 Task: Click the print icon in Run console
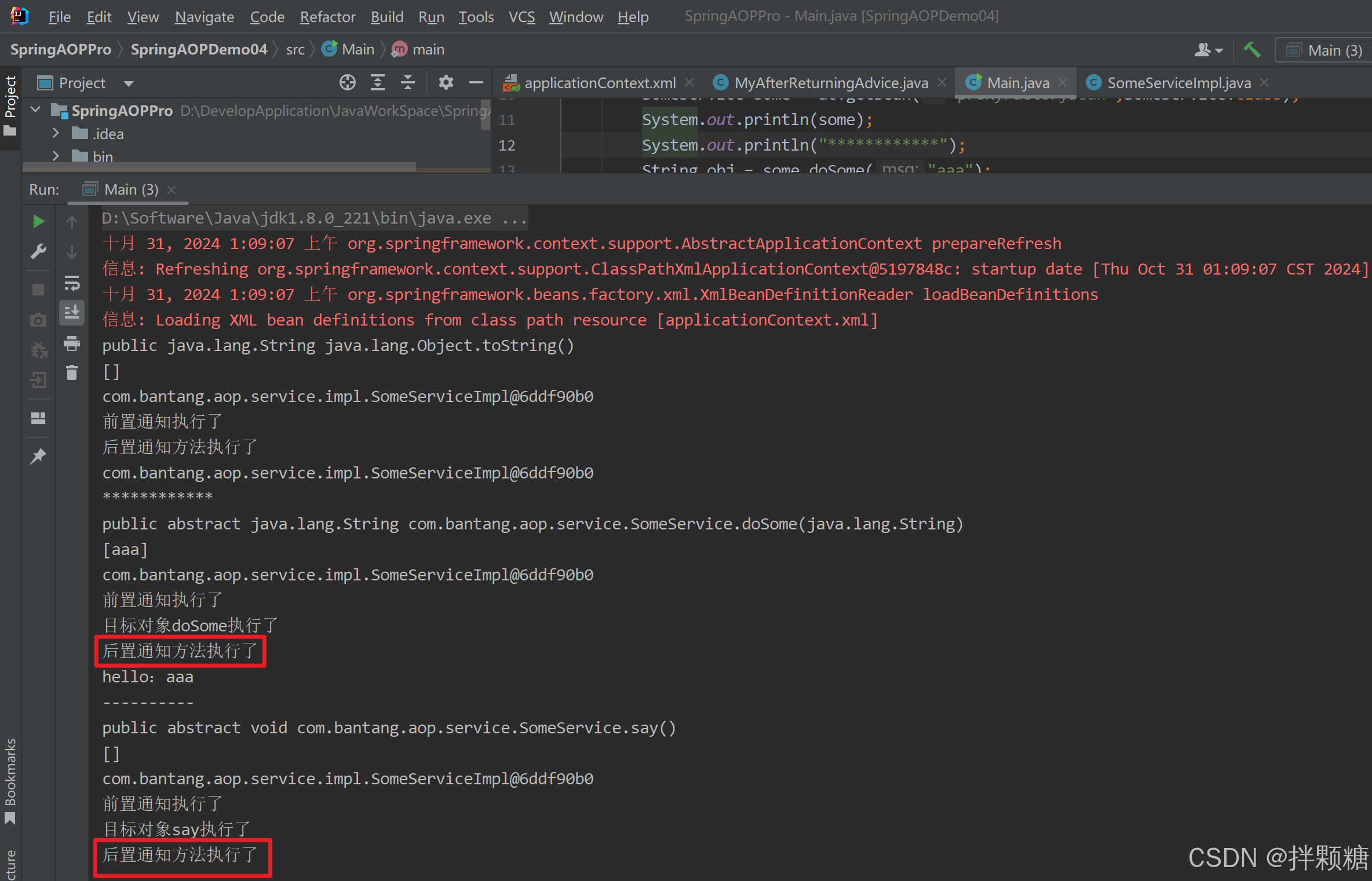coord(72,344)
